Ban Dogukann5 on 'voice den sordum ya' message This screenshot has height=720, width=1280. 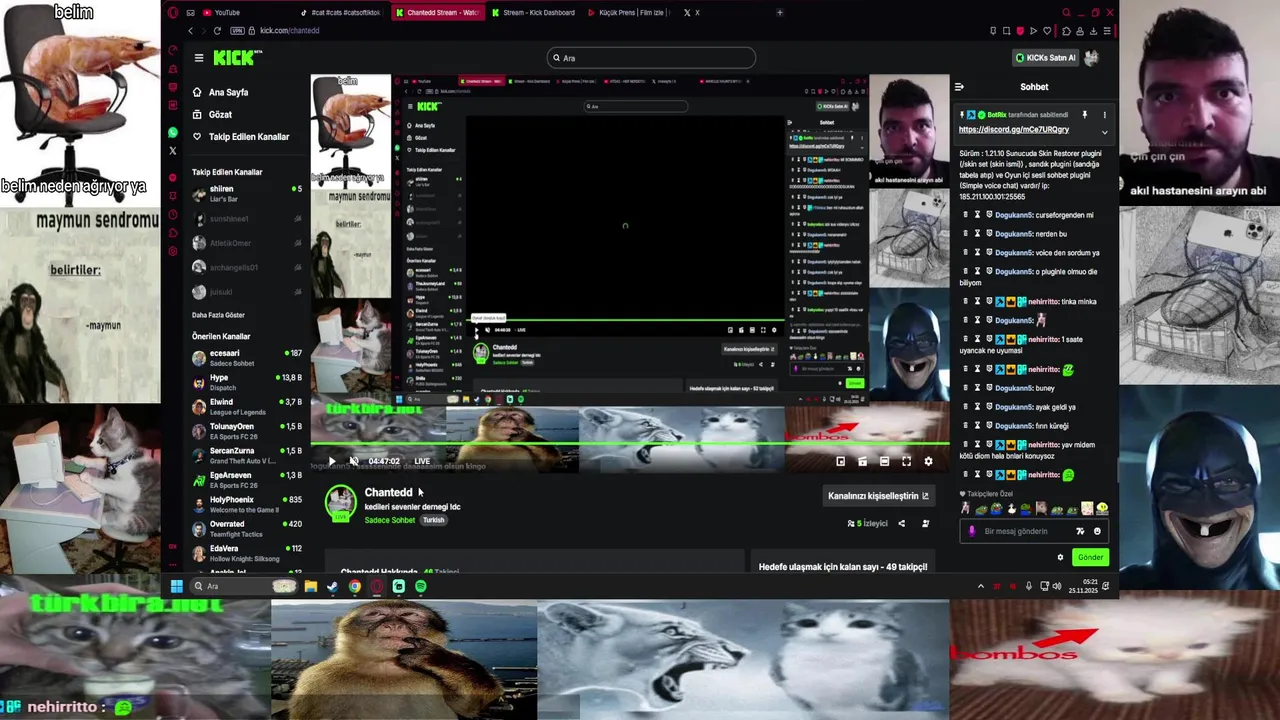989,253
